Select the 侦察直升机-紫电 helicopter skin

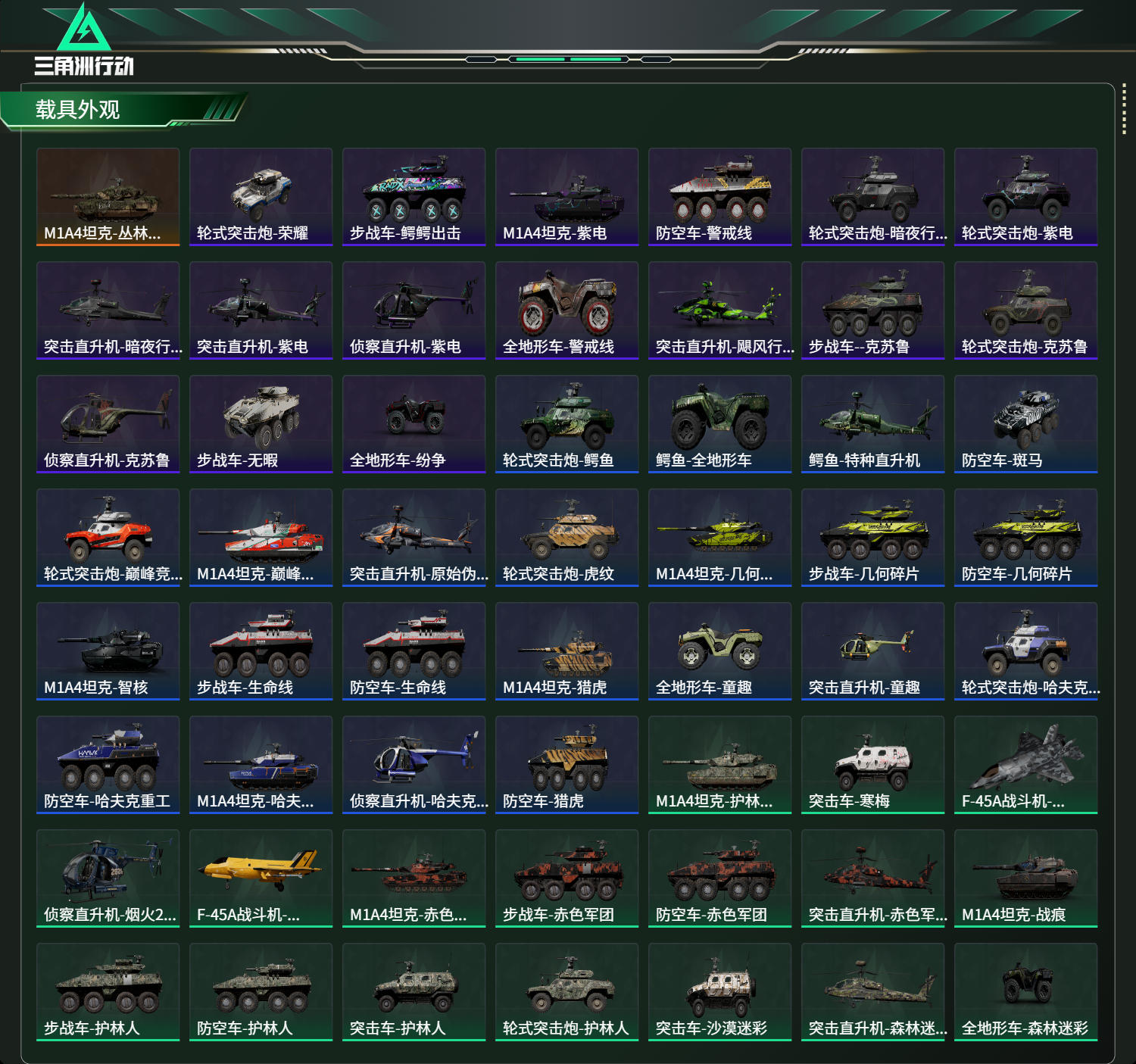click(414, 310)
